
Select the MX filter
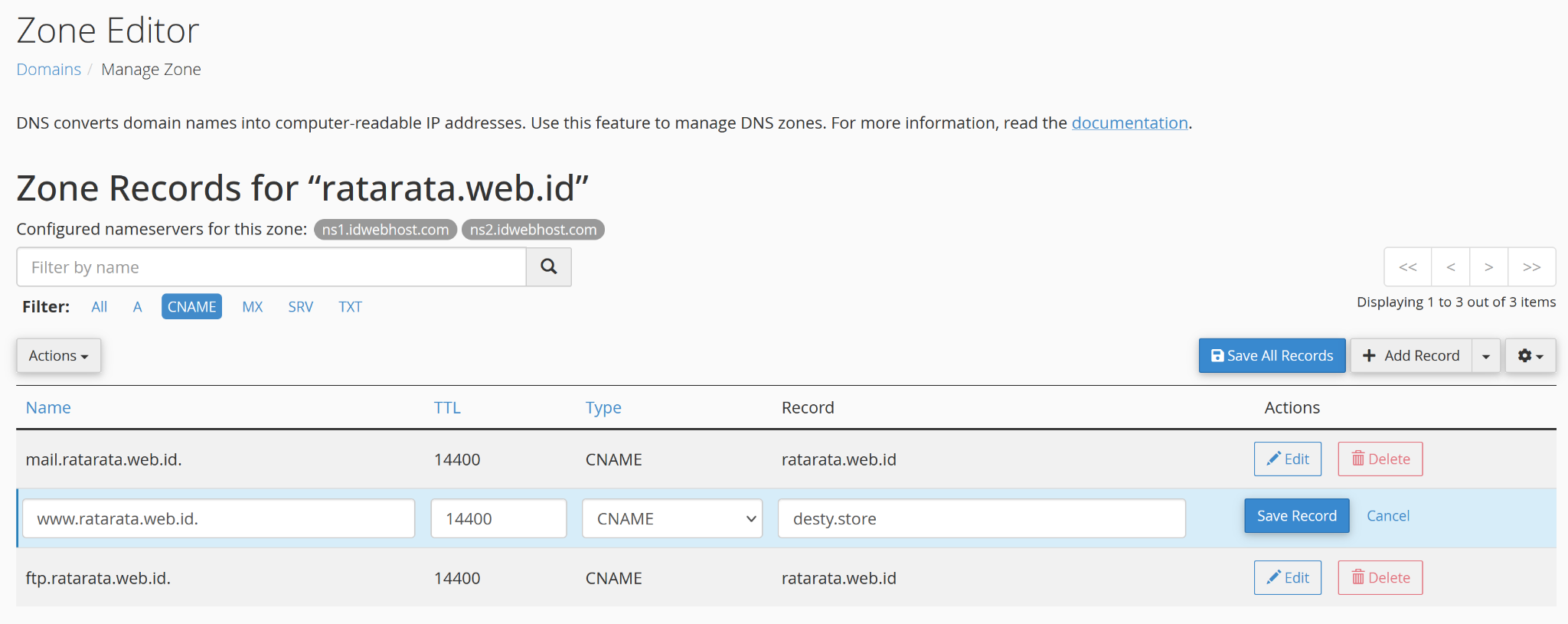tap(253, 307)
